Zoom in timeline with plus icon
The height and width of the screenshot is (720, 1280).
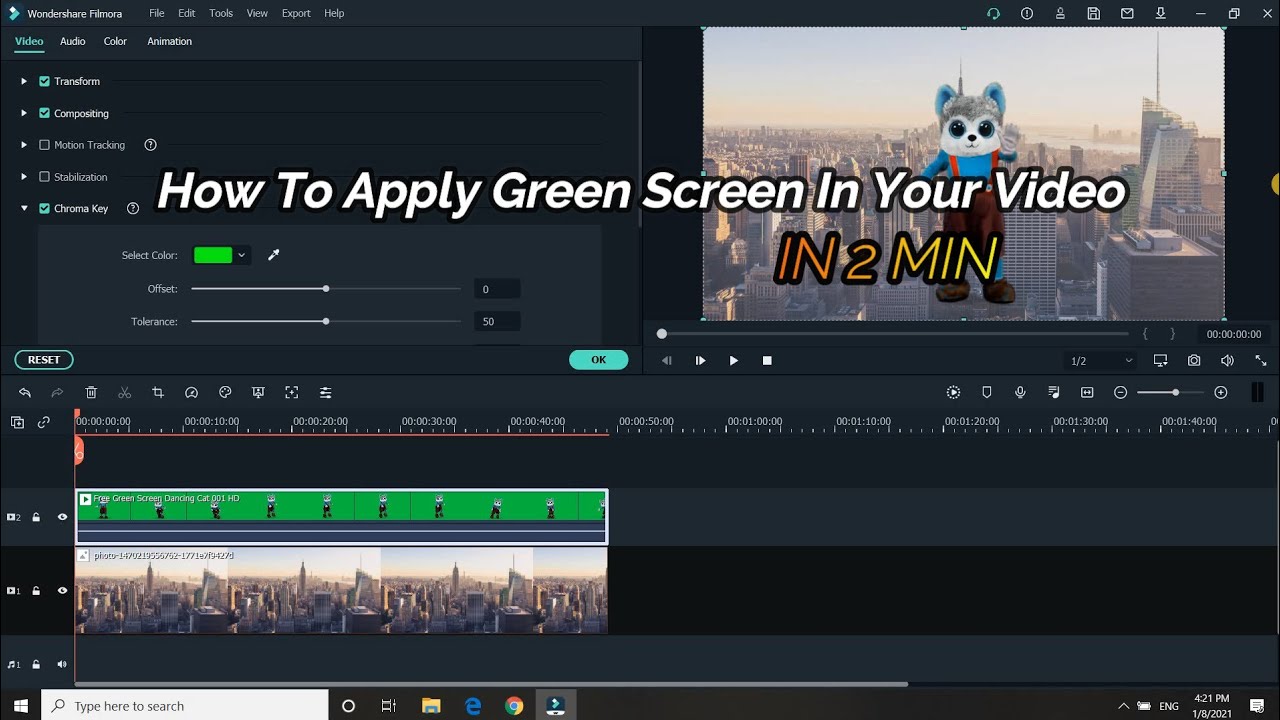pyautogui.click(x=1220, y=393)
